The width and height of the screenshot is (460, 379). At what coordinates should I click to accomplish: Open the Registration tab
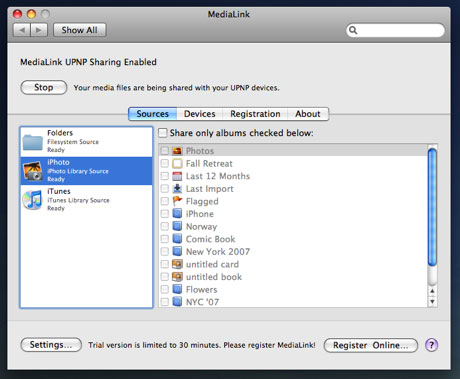pyautogui.click(x=255, y=114)
